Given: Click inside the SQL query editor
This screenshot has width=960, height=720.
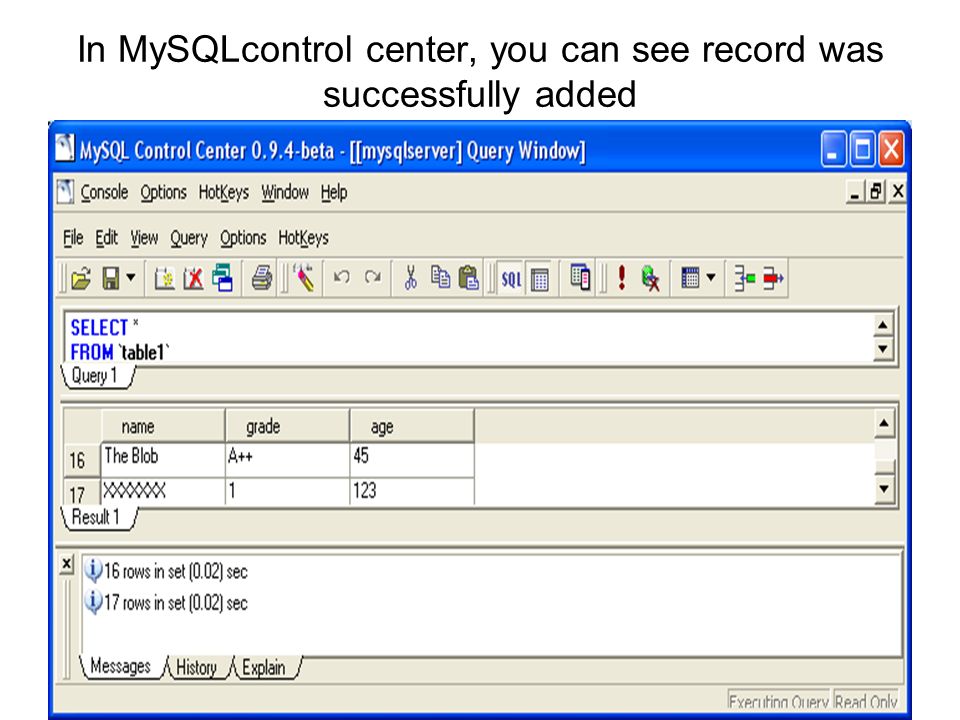Looking at the screenshot, I should (x=470, y=339).
